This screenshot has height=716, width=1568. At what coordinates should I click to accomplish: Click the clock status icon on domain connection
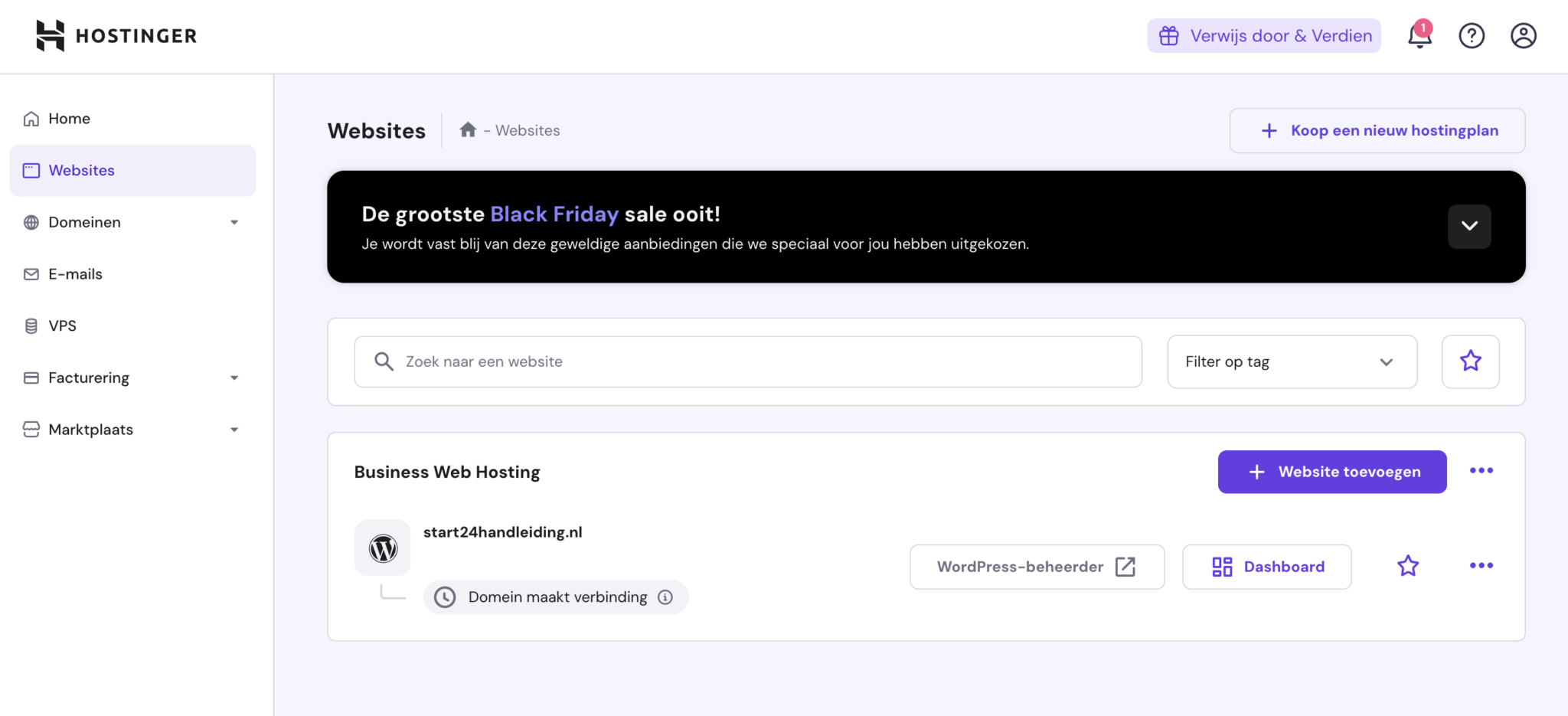pos(446,597)
